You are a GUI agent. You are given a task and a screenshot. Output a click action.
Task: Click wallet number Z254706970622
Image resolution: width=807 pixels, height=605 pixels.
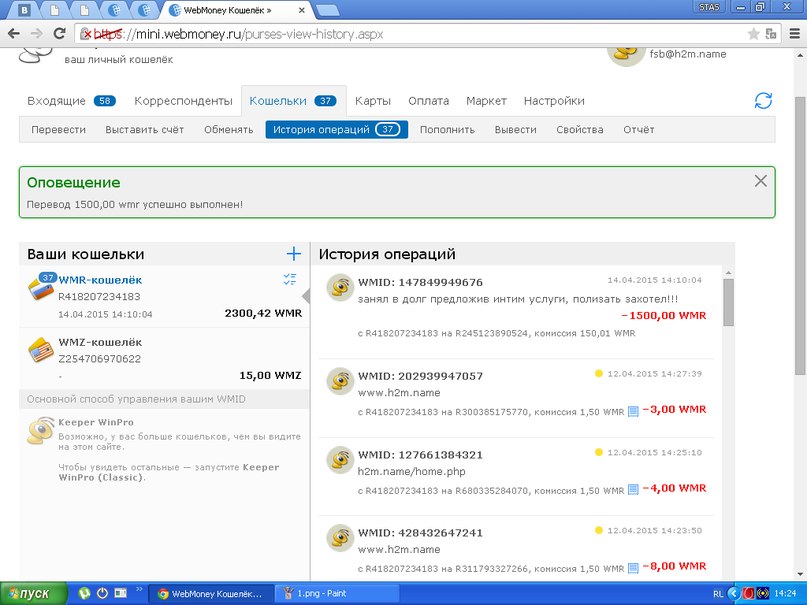coord(99,359)
